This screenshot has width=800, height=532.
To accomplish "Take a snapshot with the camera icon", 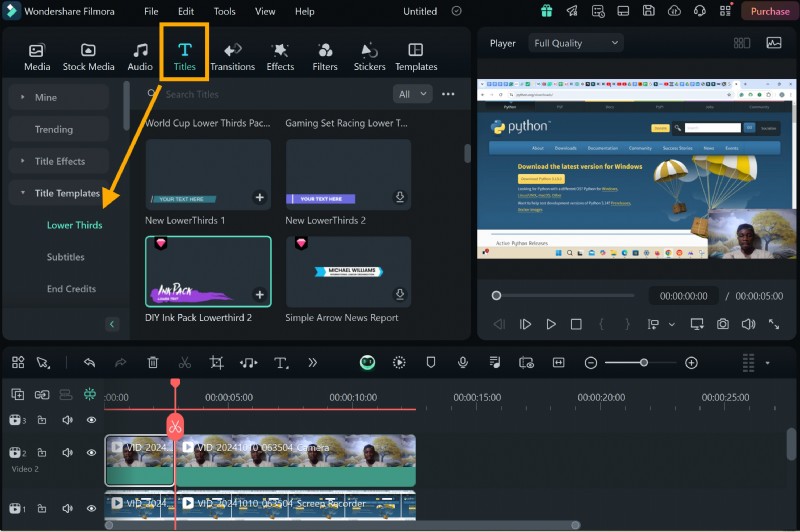I will click(x=722, y=324).
